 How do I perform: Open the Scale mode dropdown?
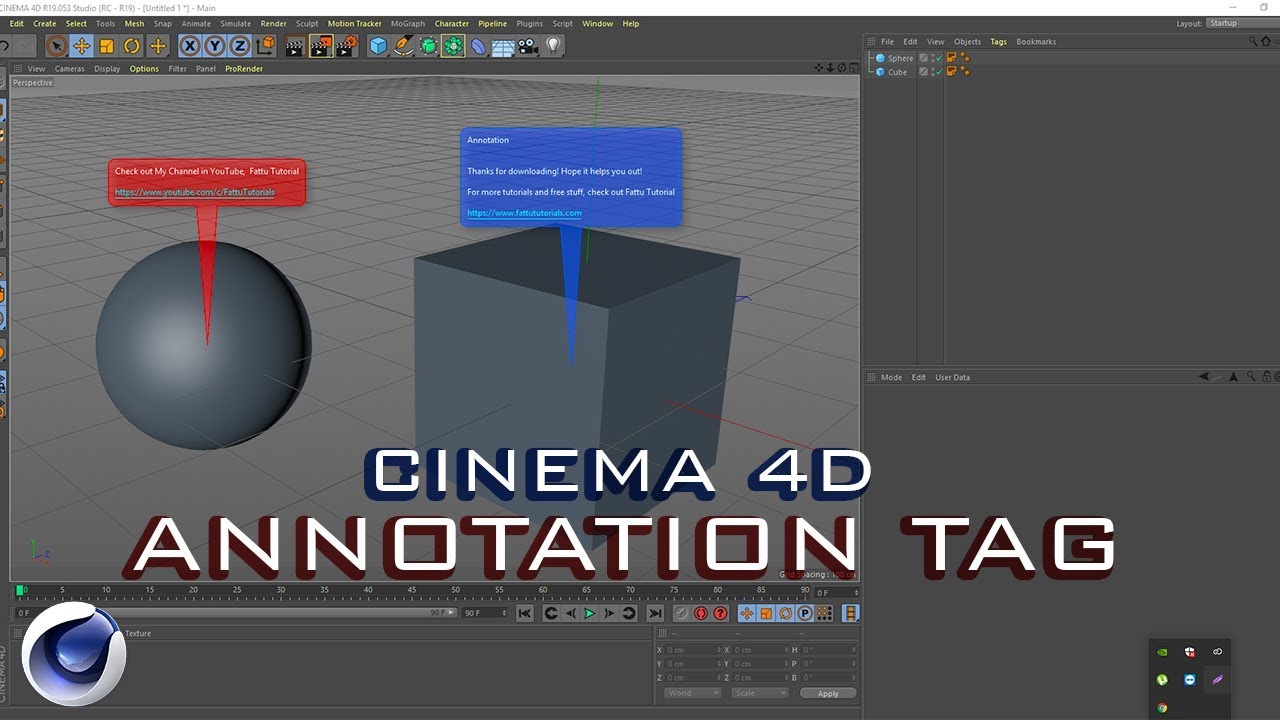[x=759, y=693]
